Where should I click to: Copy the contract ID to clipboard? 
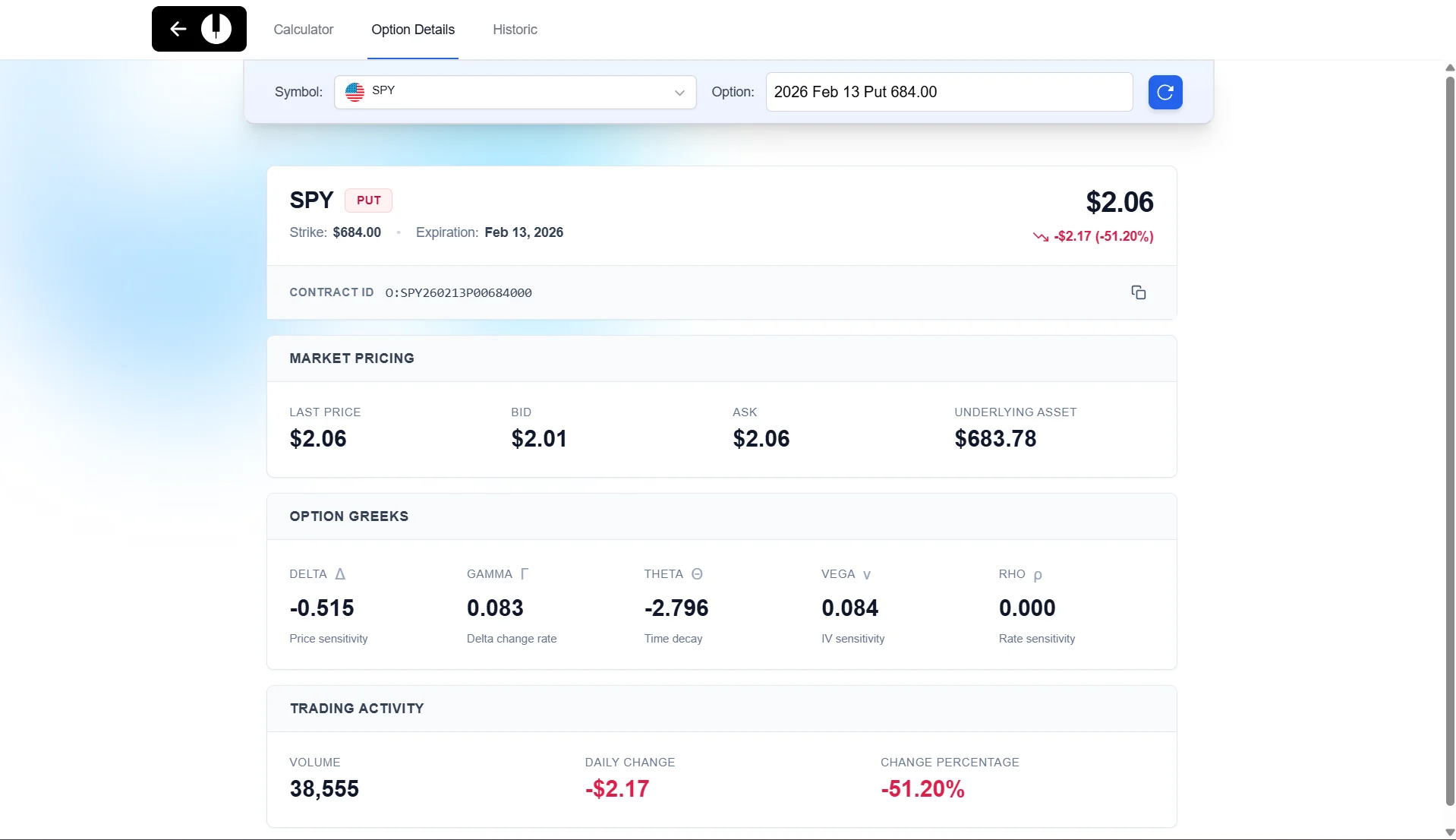point(1138,292)
